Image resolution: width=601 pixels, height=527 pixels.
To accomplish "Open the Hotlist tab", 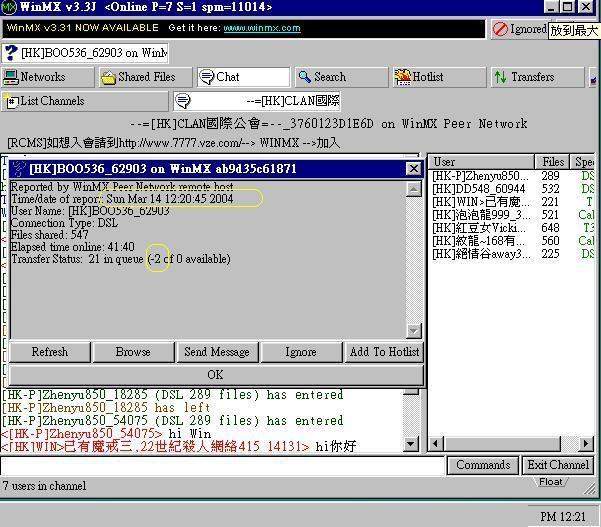I will pyautogui.click(x=439, y=77).
